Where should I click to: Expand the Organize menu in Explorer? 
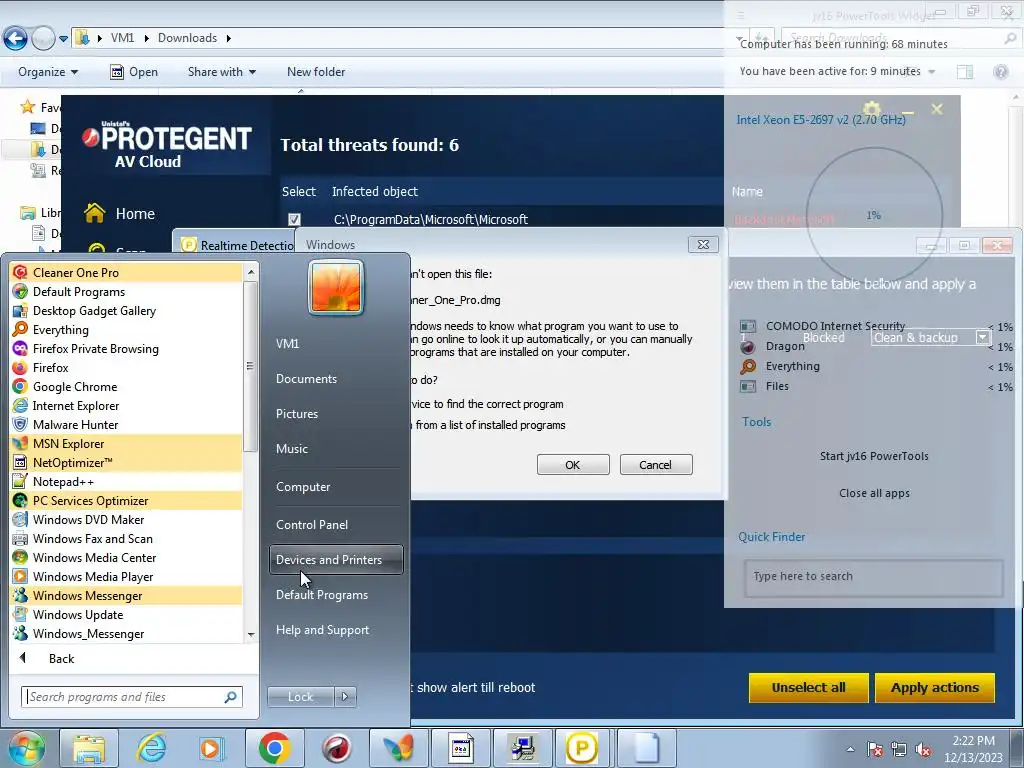(48, 72)
